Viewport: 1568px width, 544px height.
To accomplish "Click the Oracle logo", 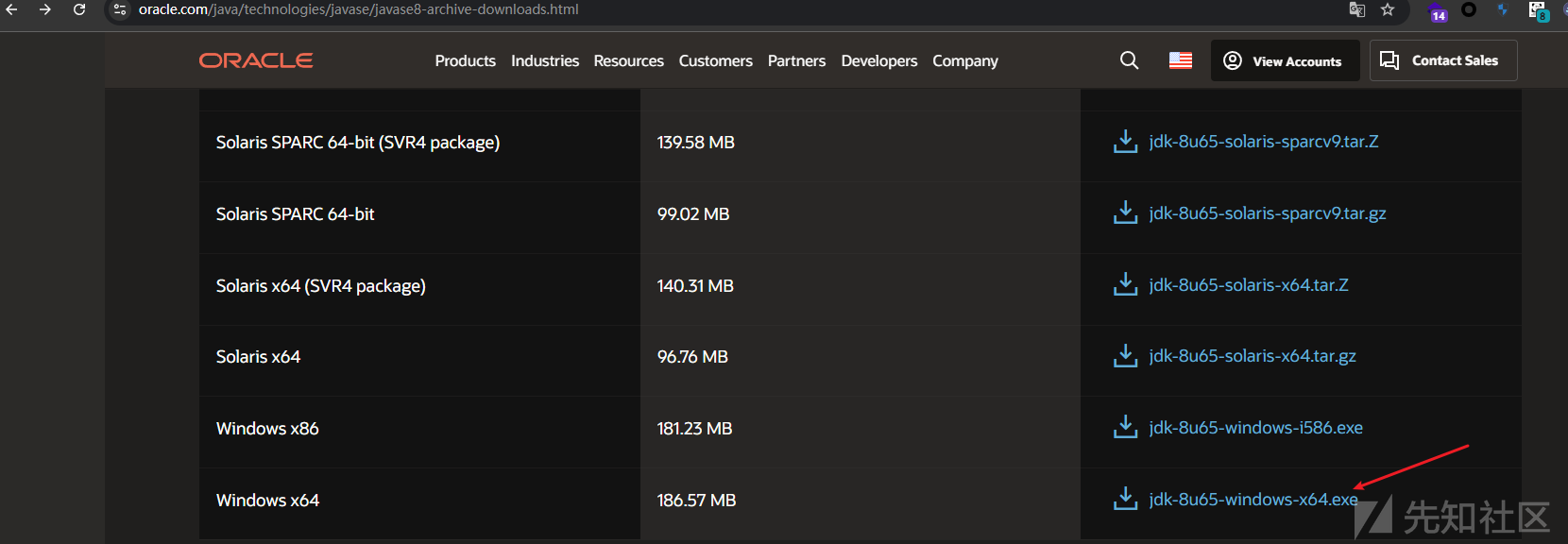I will coord(256,60).
